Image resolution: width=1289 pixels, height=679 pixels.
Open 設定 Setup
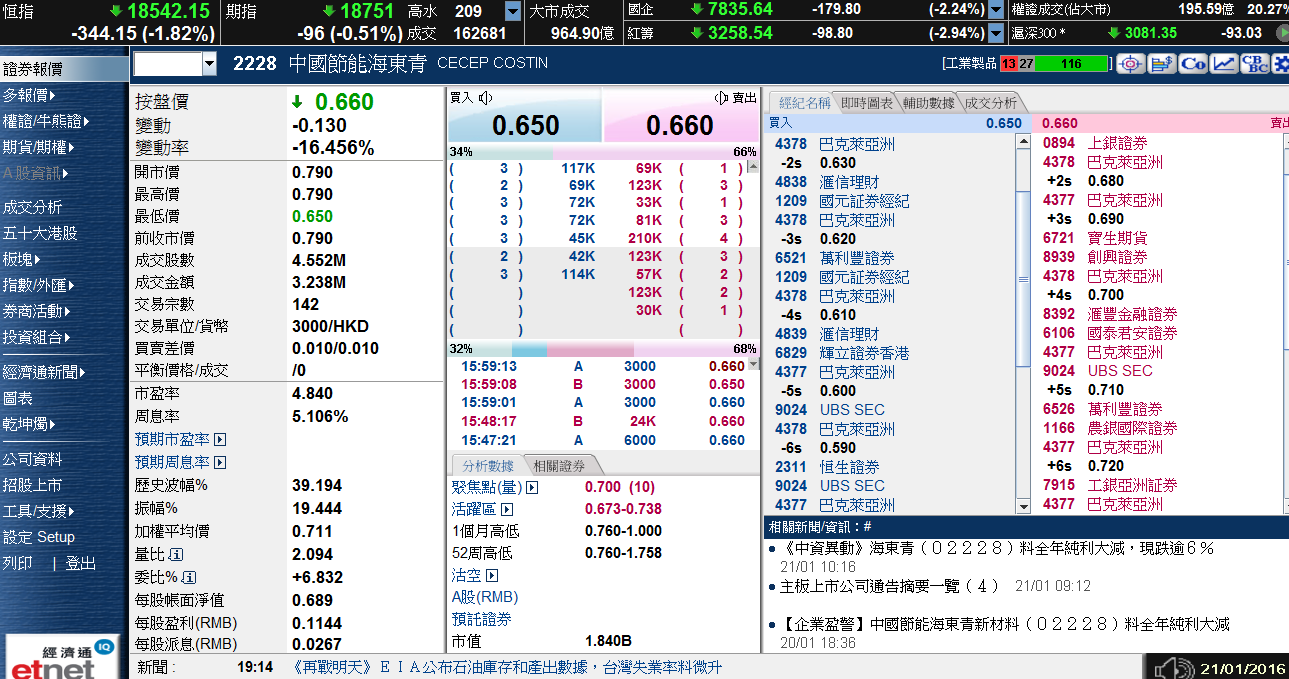(39, 537)
